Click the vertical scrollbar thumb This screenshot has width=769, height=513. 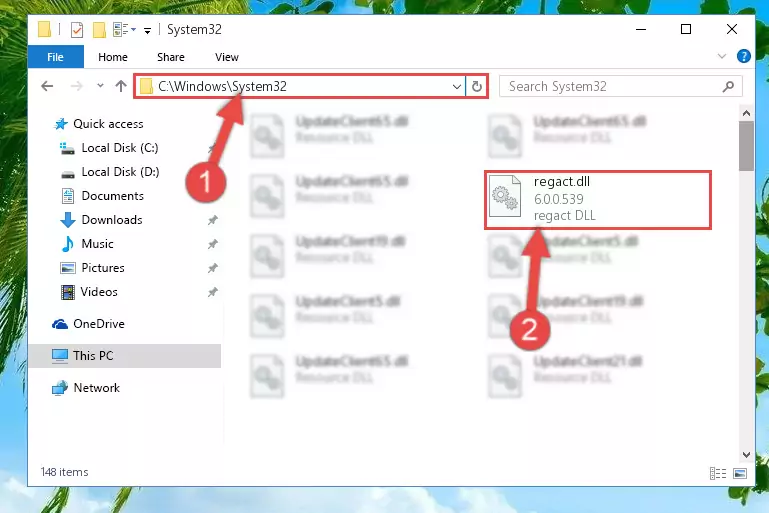pos(746,146)
